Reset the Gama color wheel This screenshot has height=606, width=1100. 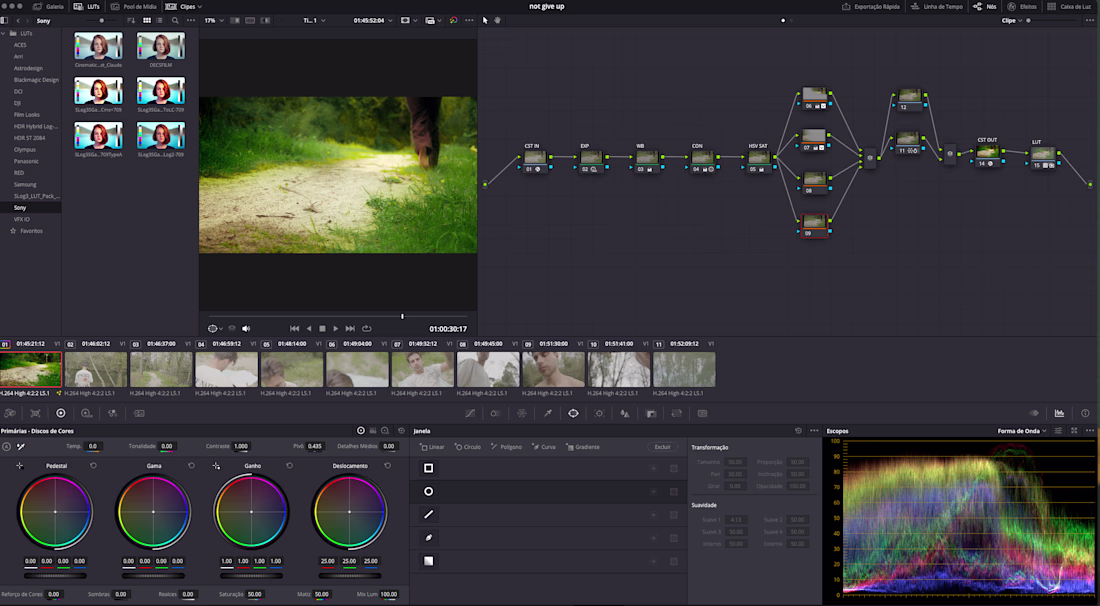click(x=191, y=466)
